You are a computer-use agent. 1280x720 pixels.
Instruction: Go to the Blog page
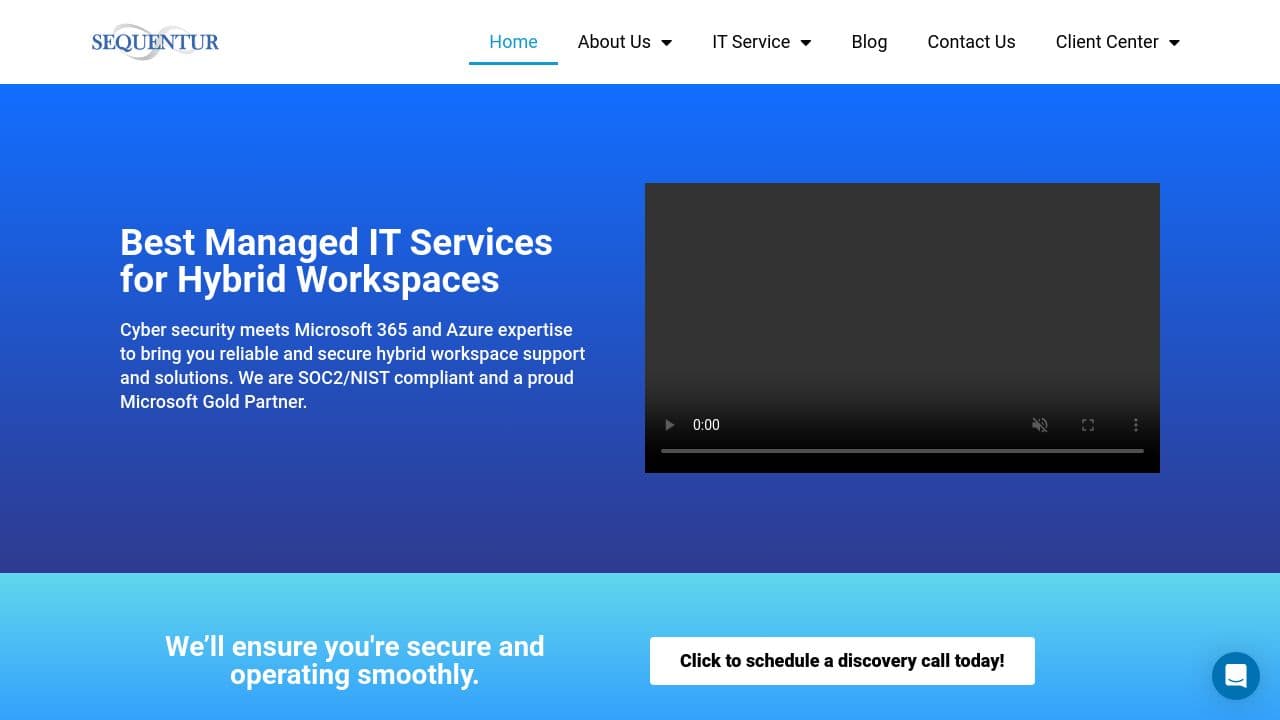pyautogui.click(x=869, y=42)
